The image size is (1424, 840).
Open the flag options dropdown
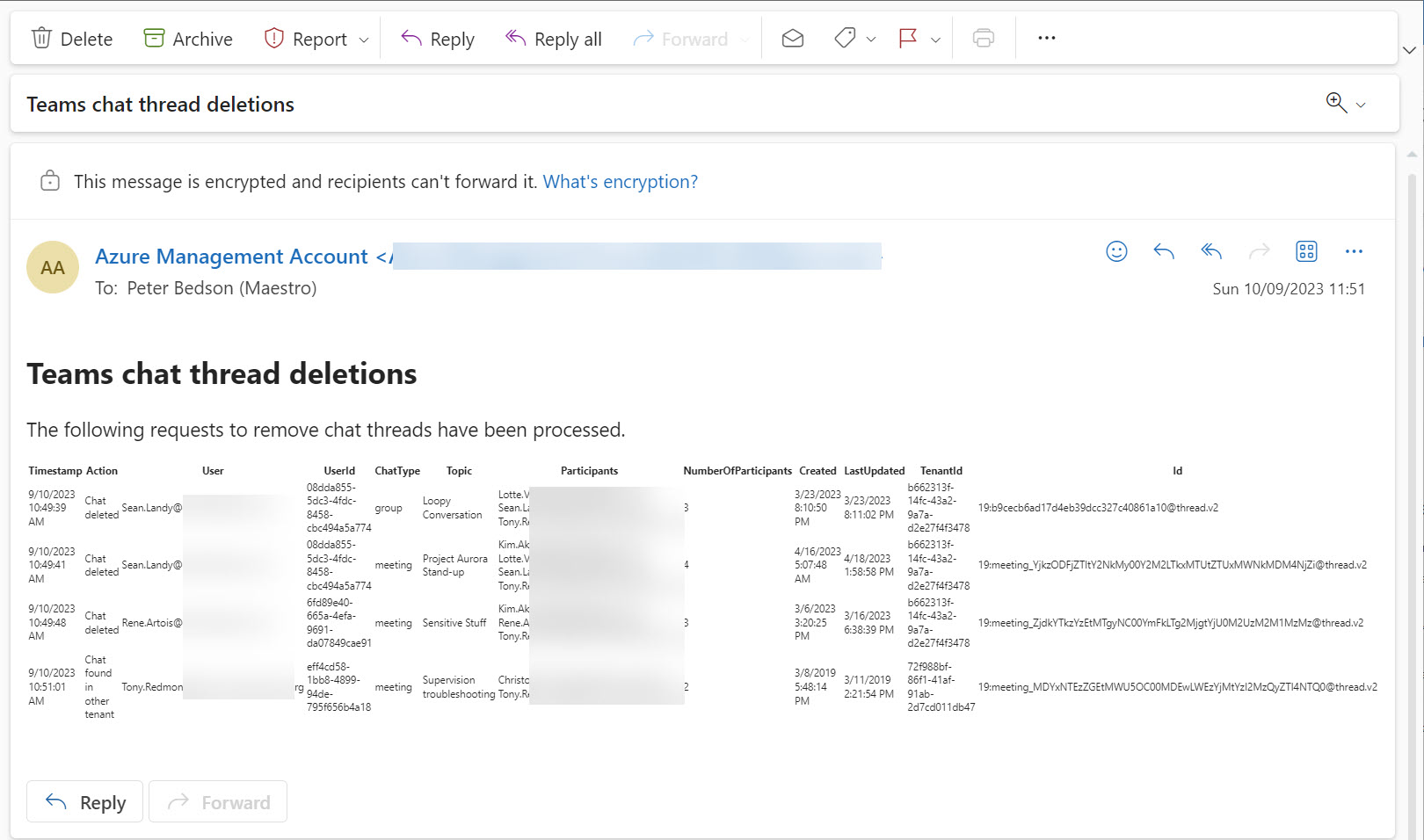pyautogui.click(x=934, y=40)
